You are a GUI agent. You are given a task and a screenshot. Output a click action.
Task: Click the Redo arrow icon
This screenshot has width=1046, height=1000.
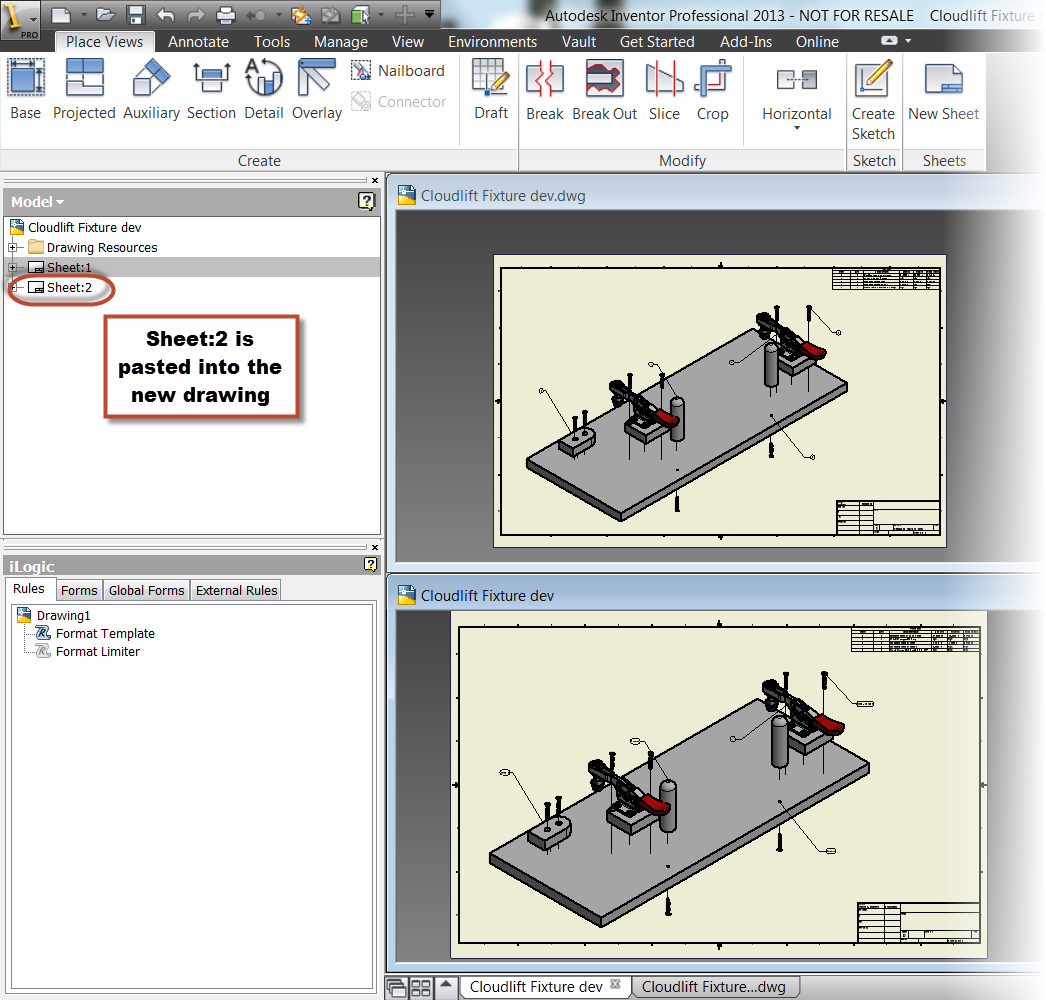point(195,14)
